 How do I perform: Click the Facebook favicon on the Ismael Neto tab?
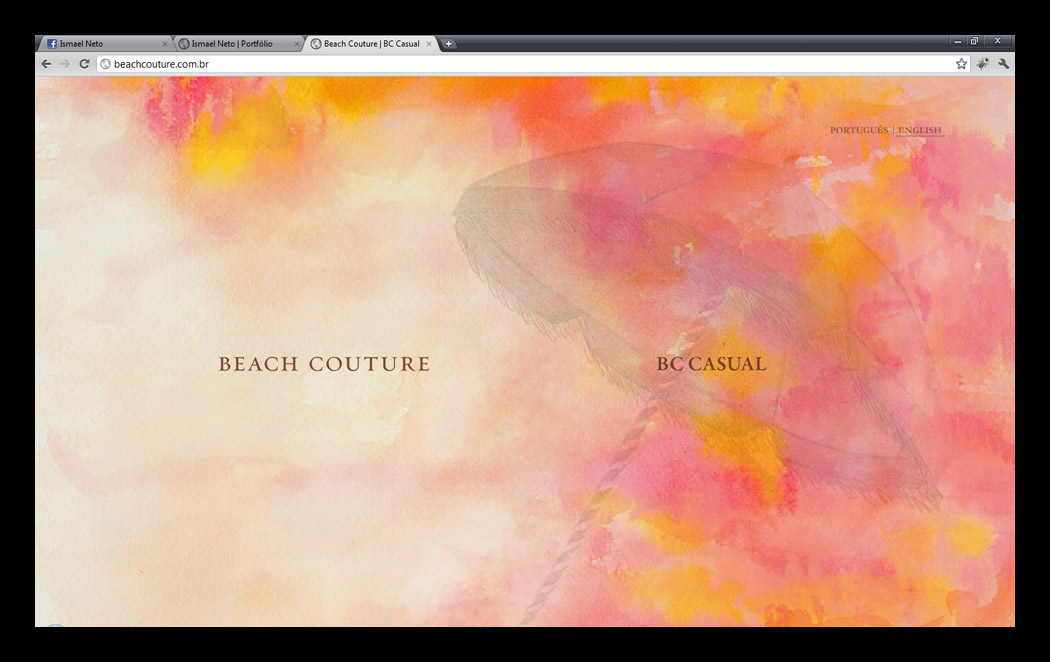(x=52, y=44)
